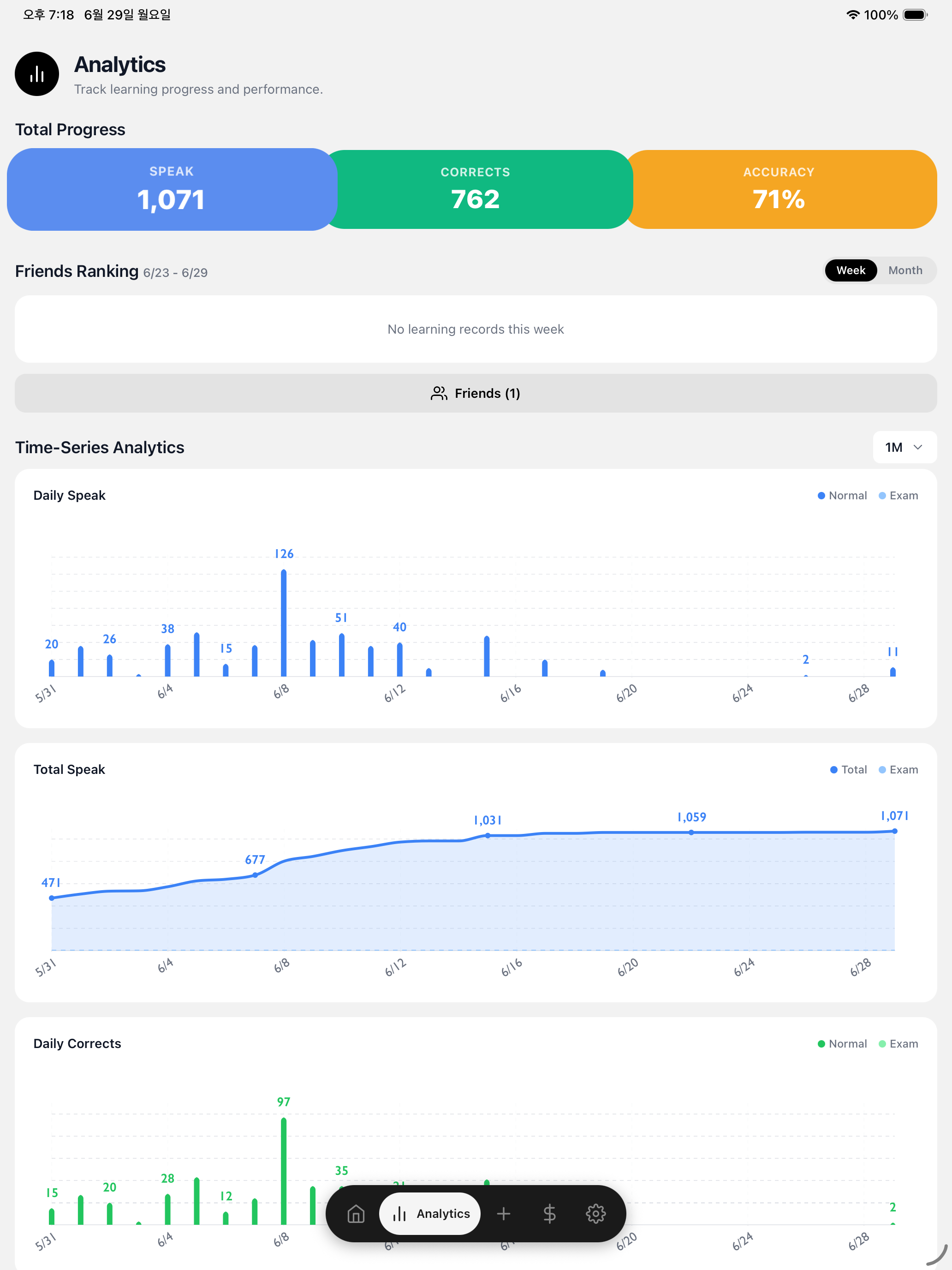Image resolution: width=952 pixels, height=1270 pixels.
Task: Tap the status bar date 6월 29일 월요일
Action: pyautogui.click(x=127, y=15)
